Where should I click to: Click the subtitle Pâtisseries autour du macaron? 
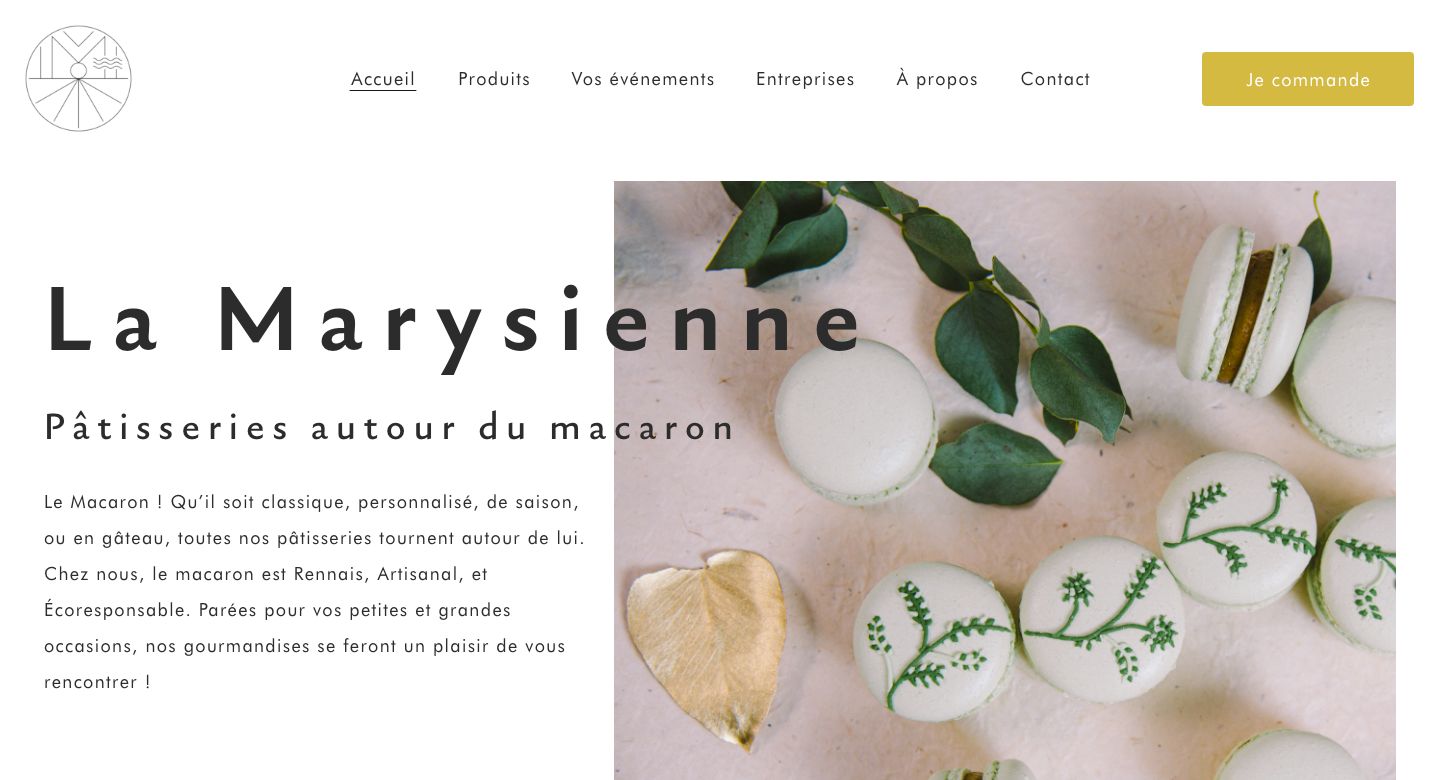click(x=390, y=427)
